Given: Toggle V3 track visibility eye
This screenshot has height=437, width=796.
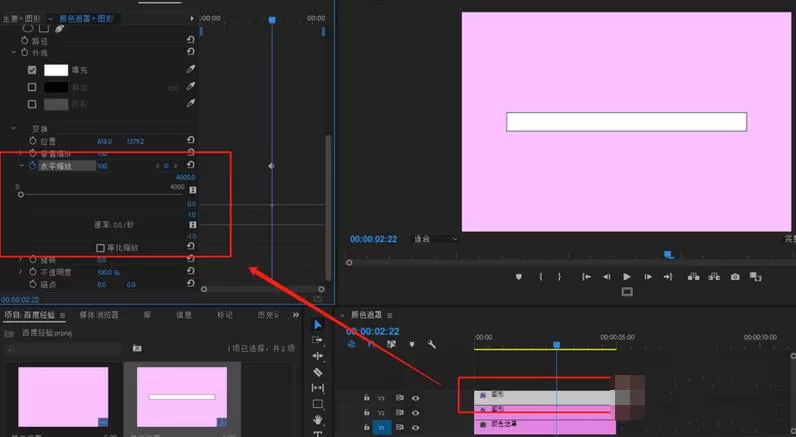Looking at the screenshot, I should 415,398.
